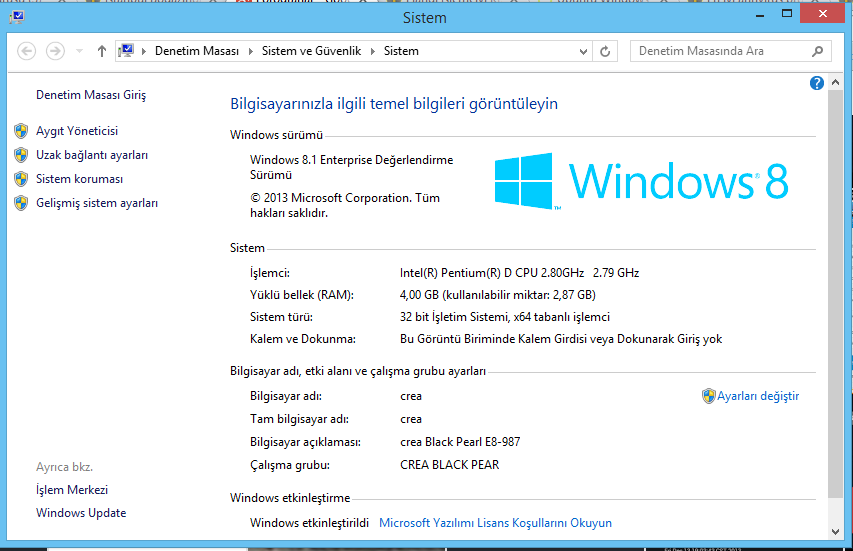The height and width of the screenshot is (551, 853).
Task: Click the text 32 bit İşletim Sistemi
Action: (x=454, y=317)
